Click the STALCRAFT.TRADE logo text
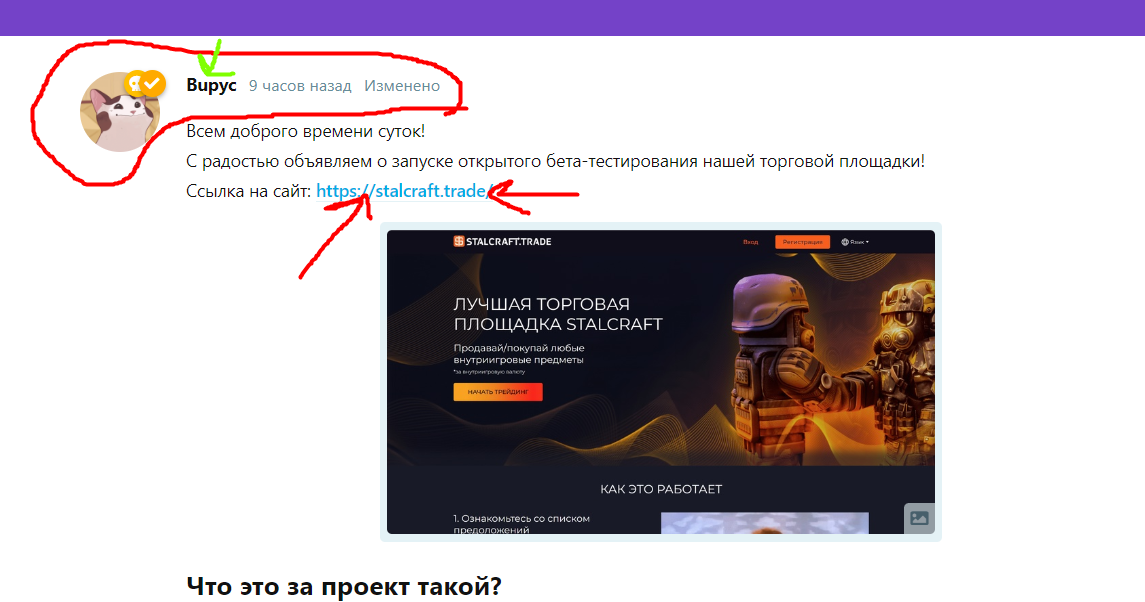 click(x=508, y=242)
